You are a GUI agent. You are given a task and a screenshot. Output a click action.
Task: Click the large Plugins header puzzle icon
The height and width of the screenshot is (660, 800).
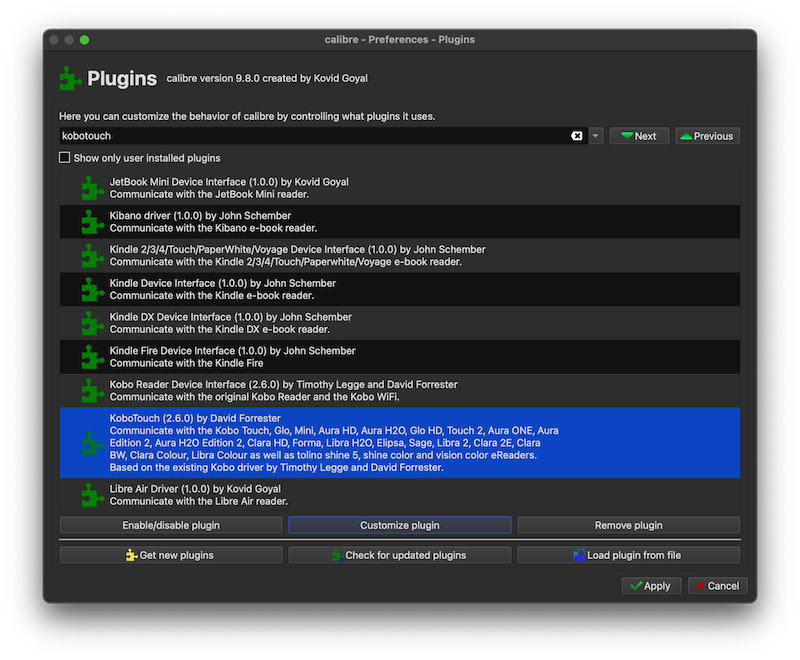[x=70, y=79]
